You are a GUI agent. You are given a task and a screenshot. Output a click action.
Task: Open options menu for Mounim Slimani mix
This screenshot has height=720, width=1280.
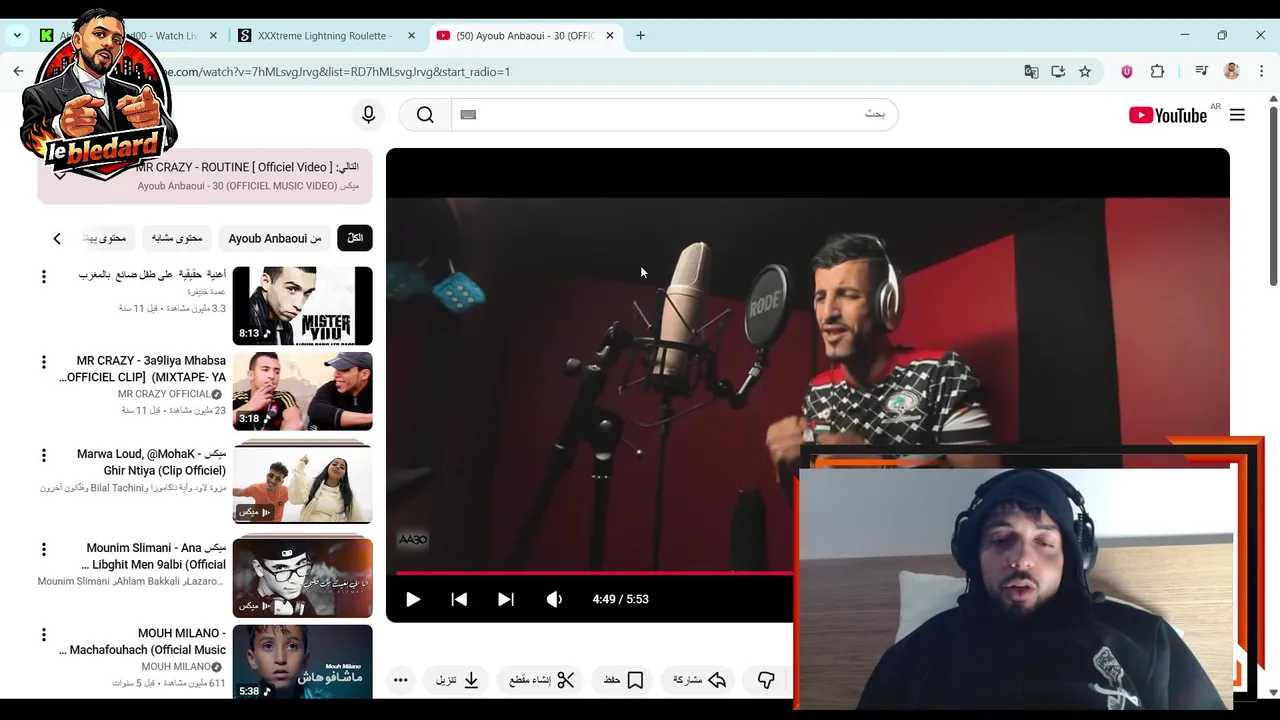[x=43, y=548]
